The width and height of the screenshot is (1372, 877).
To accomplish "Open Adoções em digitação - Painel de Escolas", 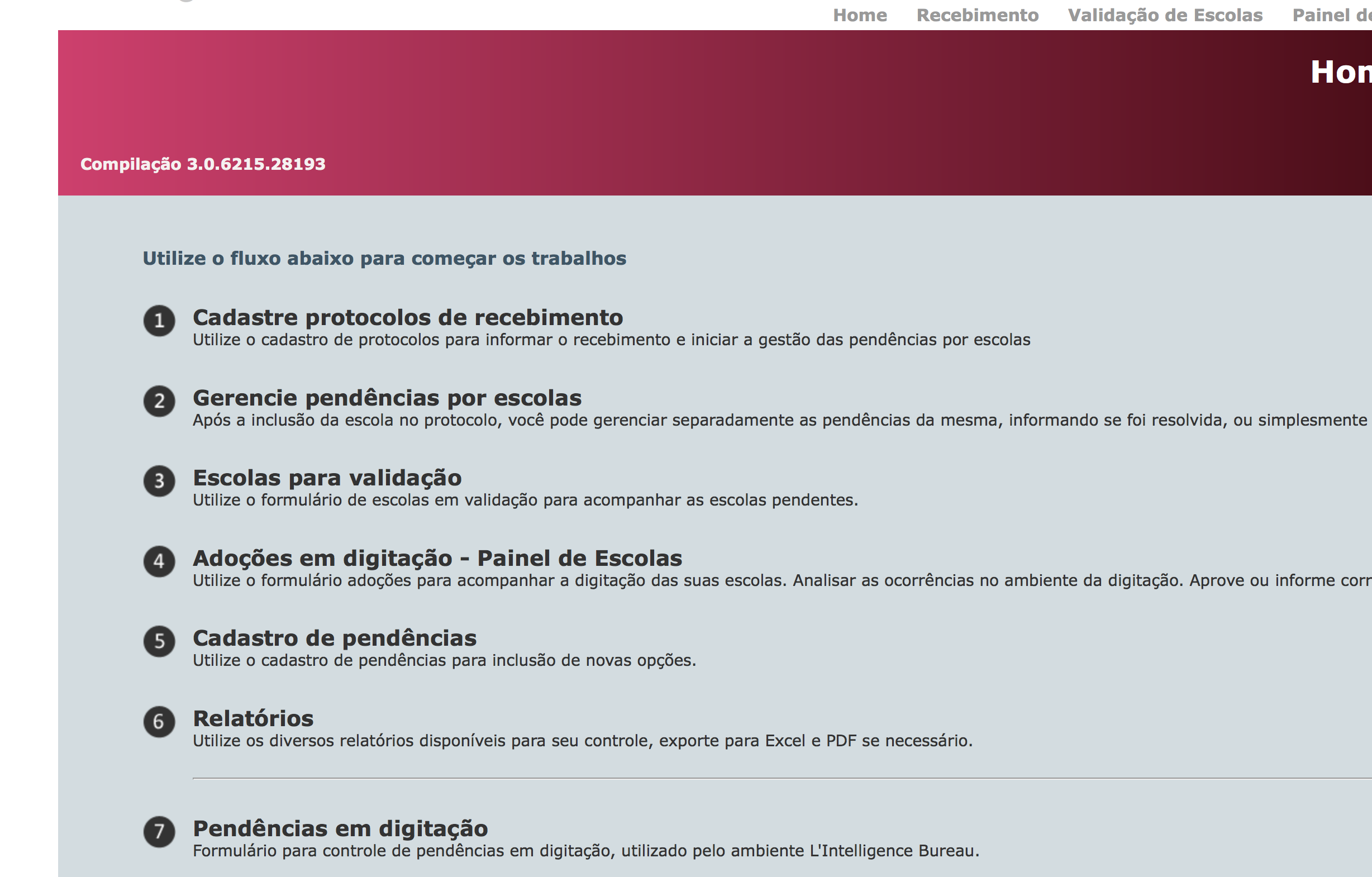I will click(x=437, y=558).
